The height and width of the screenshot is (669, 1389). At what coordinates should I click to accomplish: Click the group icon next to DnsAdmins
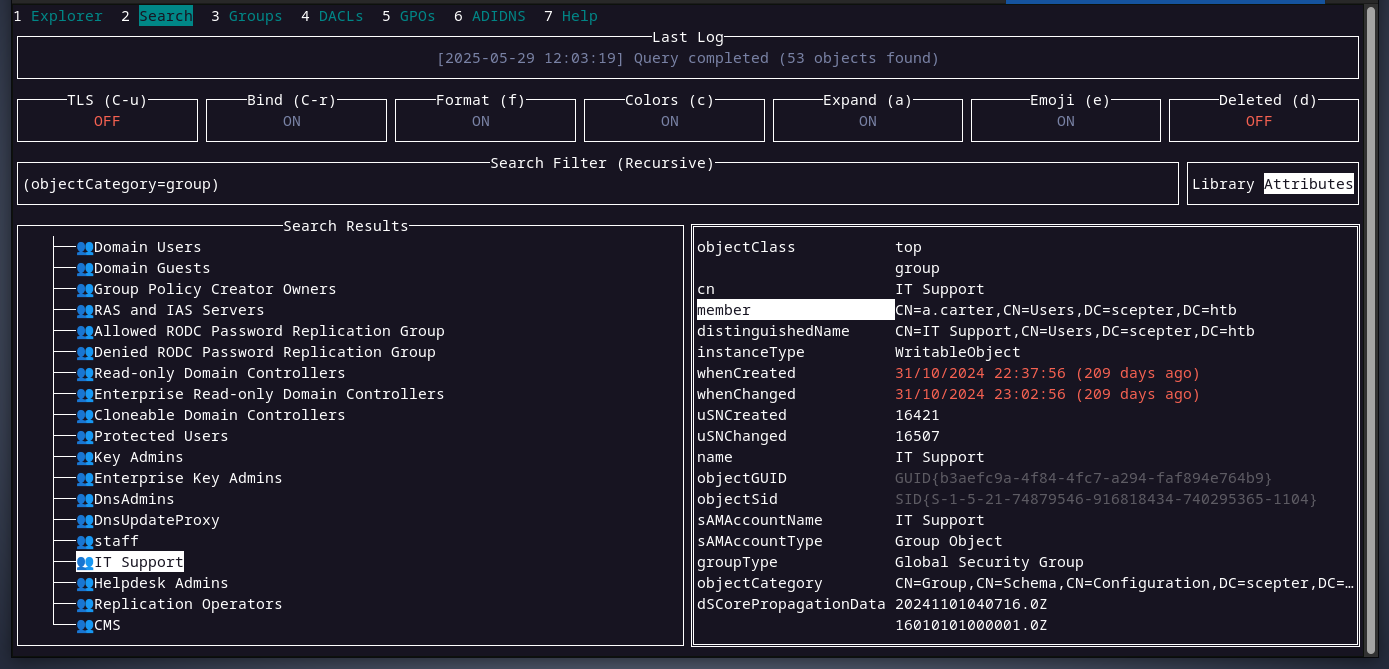tap(84, 499)
